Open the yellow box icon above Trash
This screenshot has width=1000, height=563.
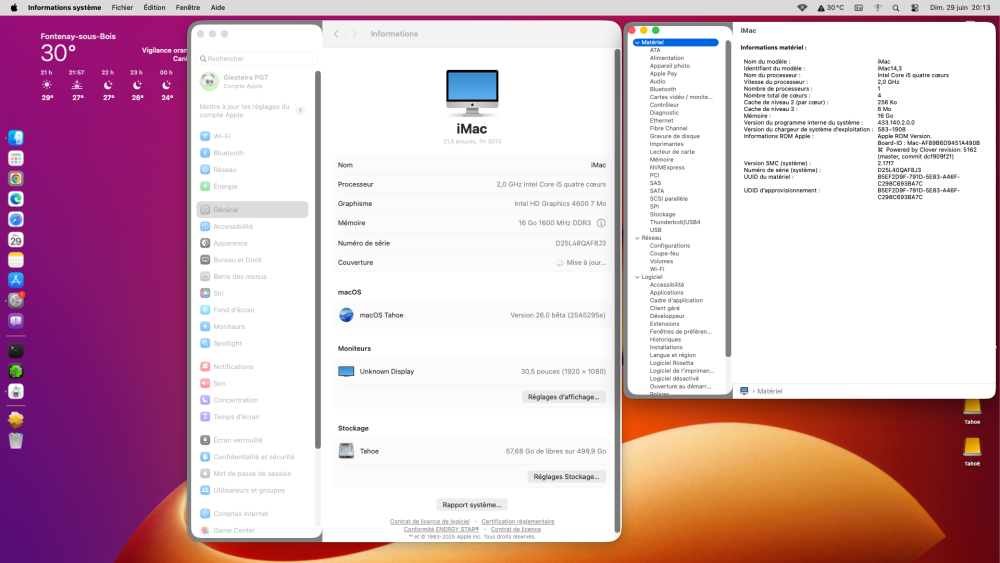pyautogui.click(x=16, y=420)
